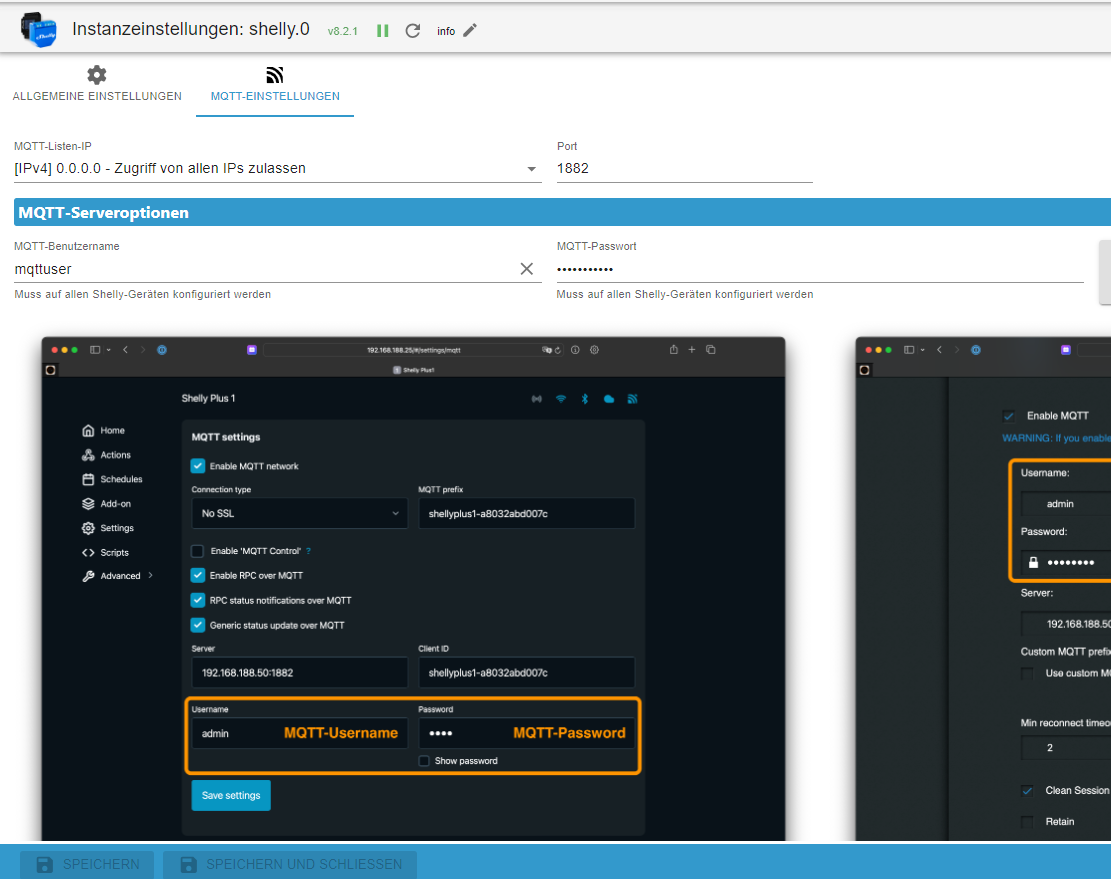This screenshot has width=1111, height=879.
Task: Click Save settings button in screenshot
Action: [231, 795]
